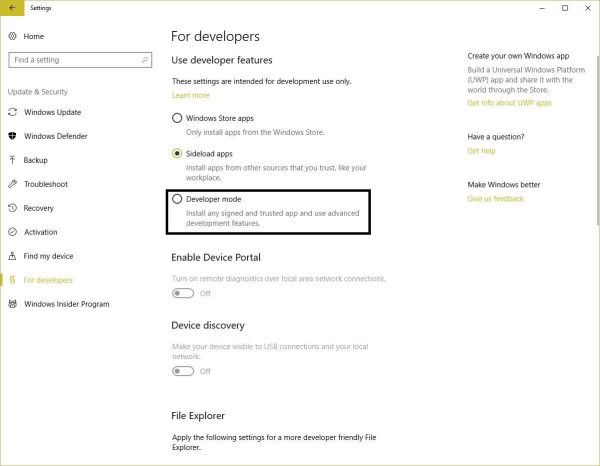Click the back arrow in title bar
Viewport: 600px width, 466px height.
click(12, 8)
